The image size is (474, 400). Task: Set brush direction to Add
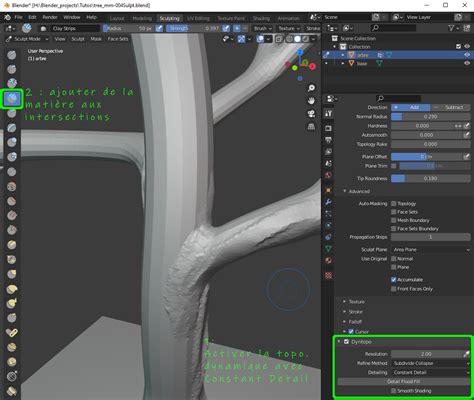pyautogui.click(x=411, y=107)
